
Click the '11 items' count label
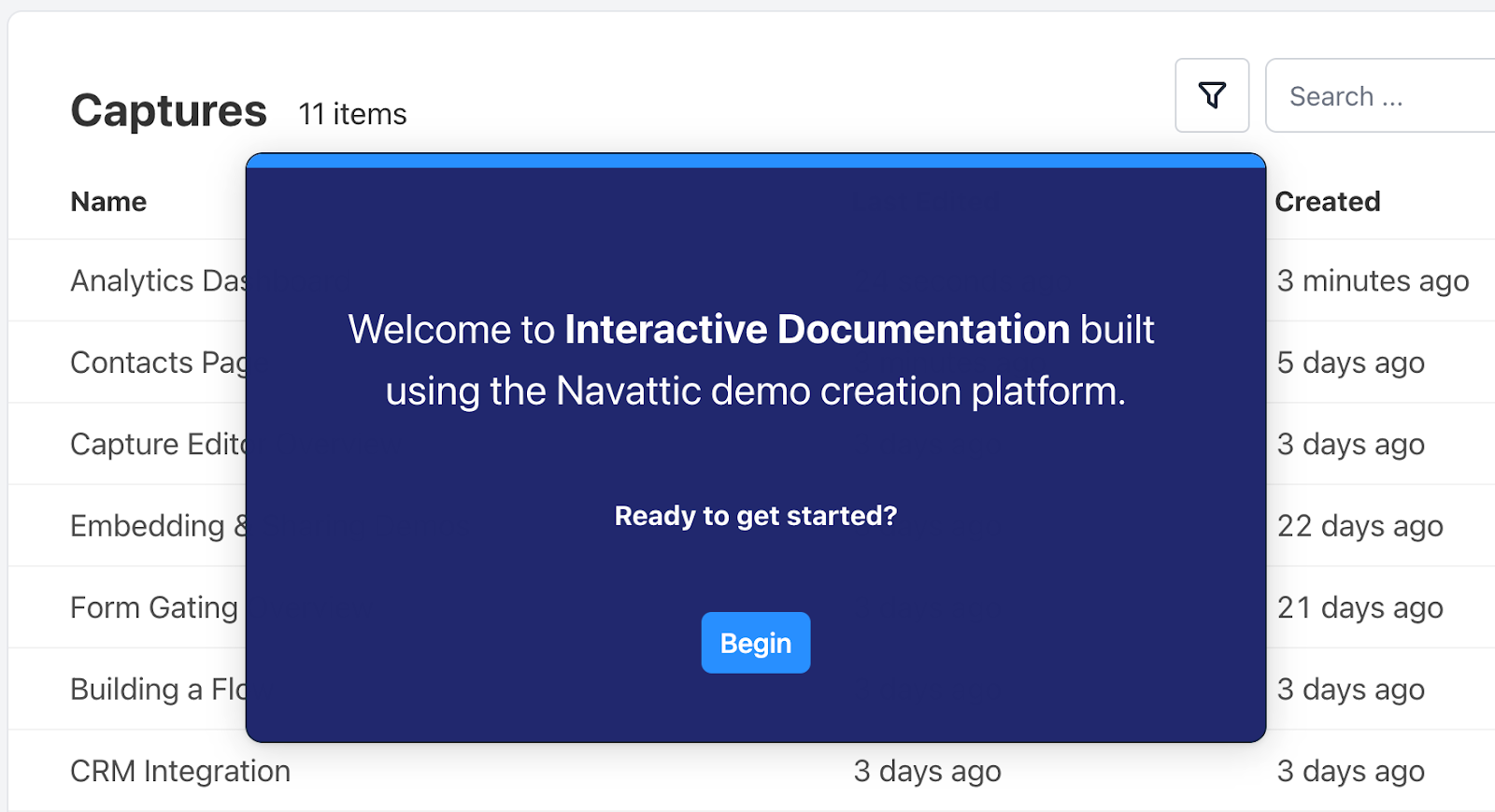point(352,114)
